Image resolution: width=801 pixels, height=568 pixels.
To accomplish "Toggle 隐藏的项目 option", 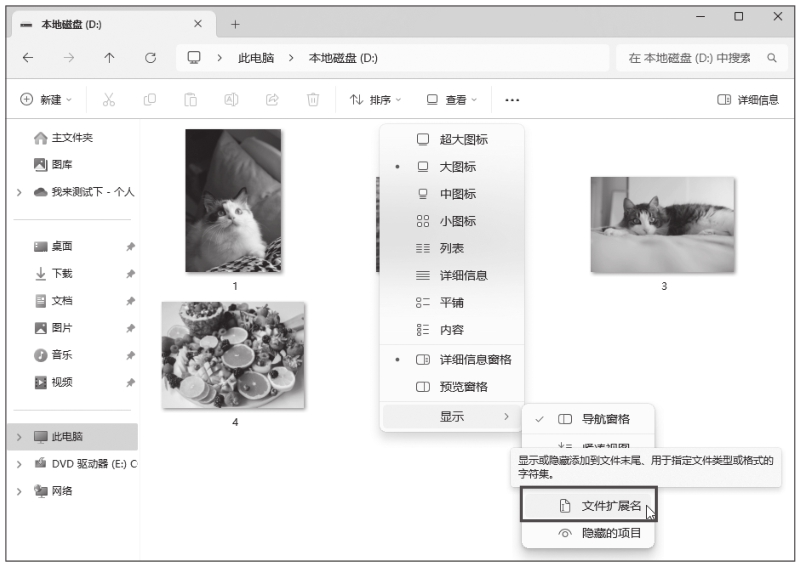I will 588,533.
